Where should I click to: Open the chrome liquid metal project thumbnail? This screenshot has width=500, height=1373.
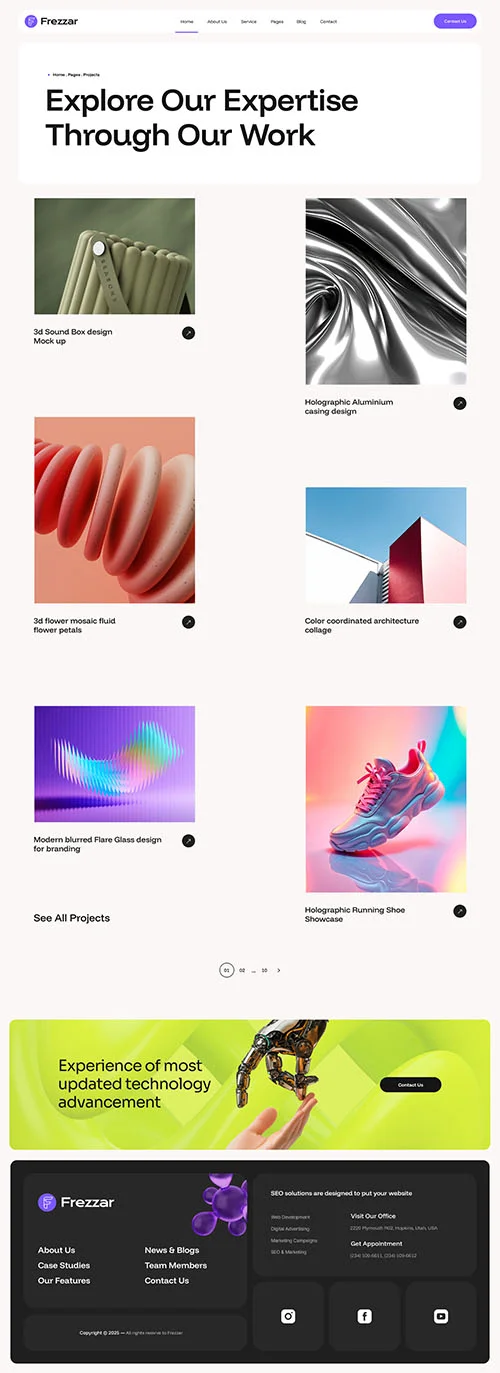386,291
